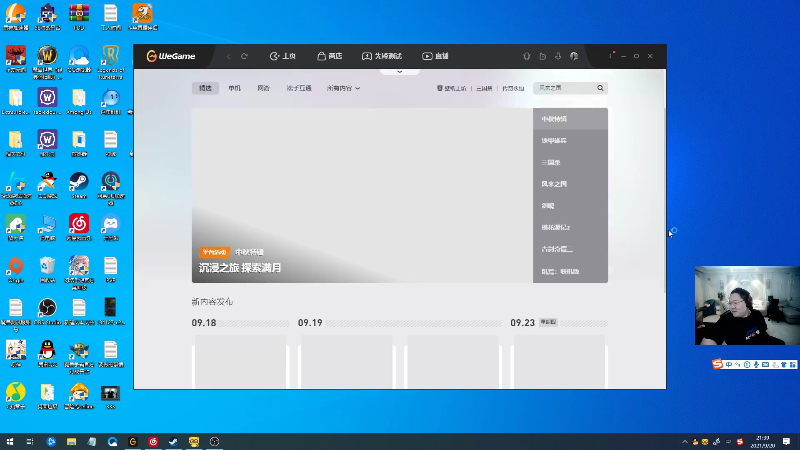Select the featured (精选) filter tab
Screen dimensions: 800x450
point(205,88)
